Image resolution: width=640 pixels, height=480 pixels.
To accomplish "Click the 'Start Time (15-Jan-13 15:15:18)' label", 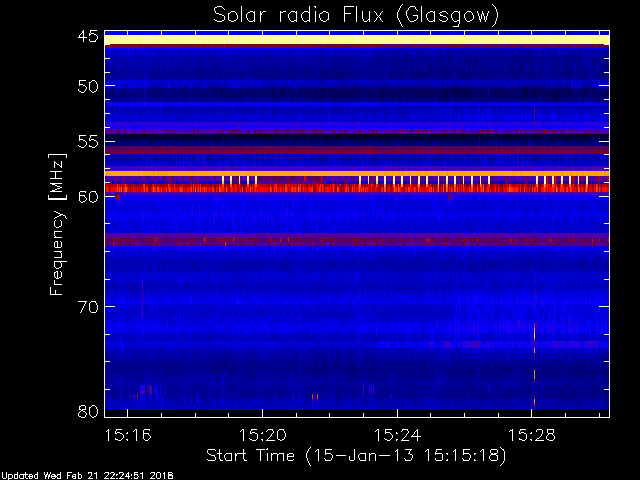I will click(356, 456).
